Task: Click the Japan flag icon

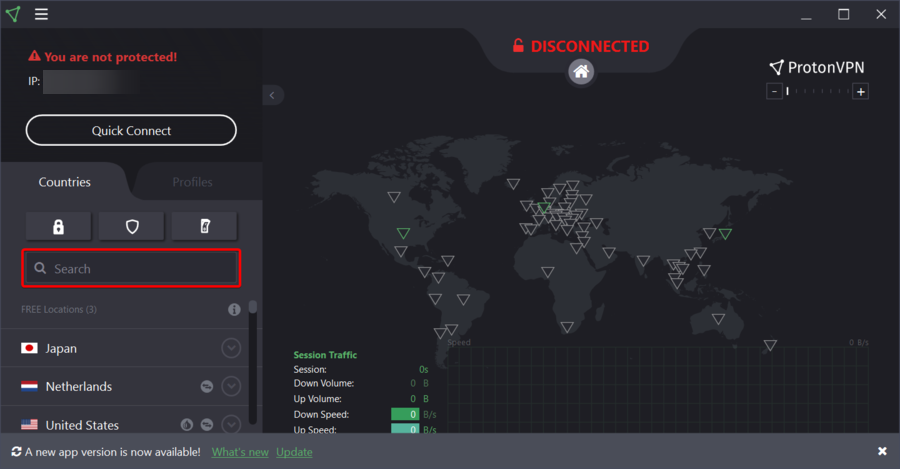Action: (x=29, y=348)
